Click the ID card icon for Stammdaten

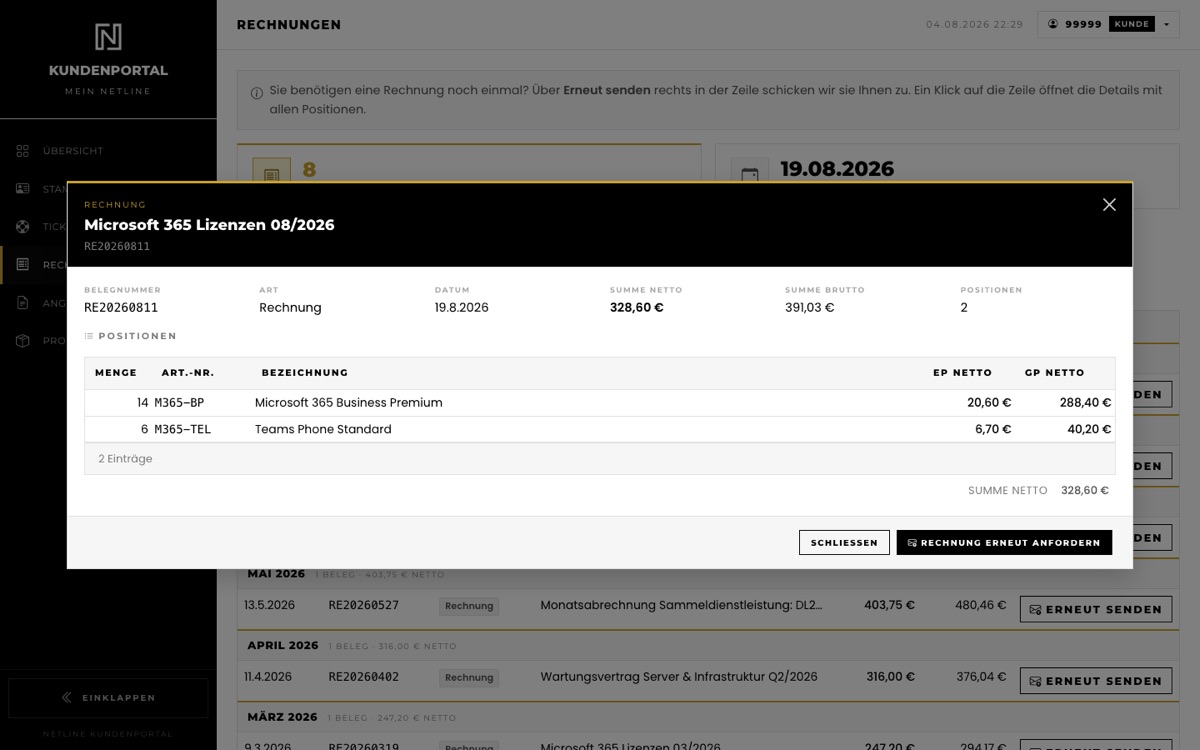point(23,189)
